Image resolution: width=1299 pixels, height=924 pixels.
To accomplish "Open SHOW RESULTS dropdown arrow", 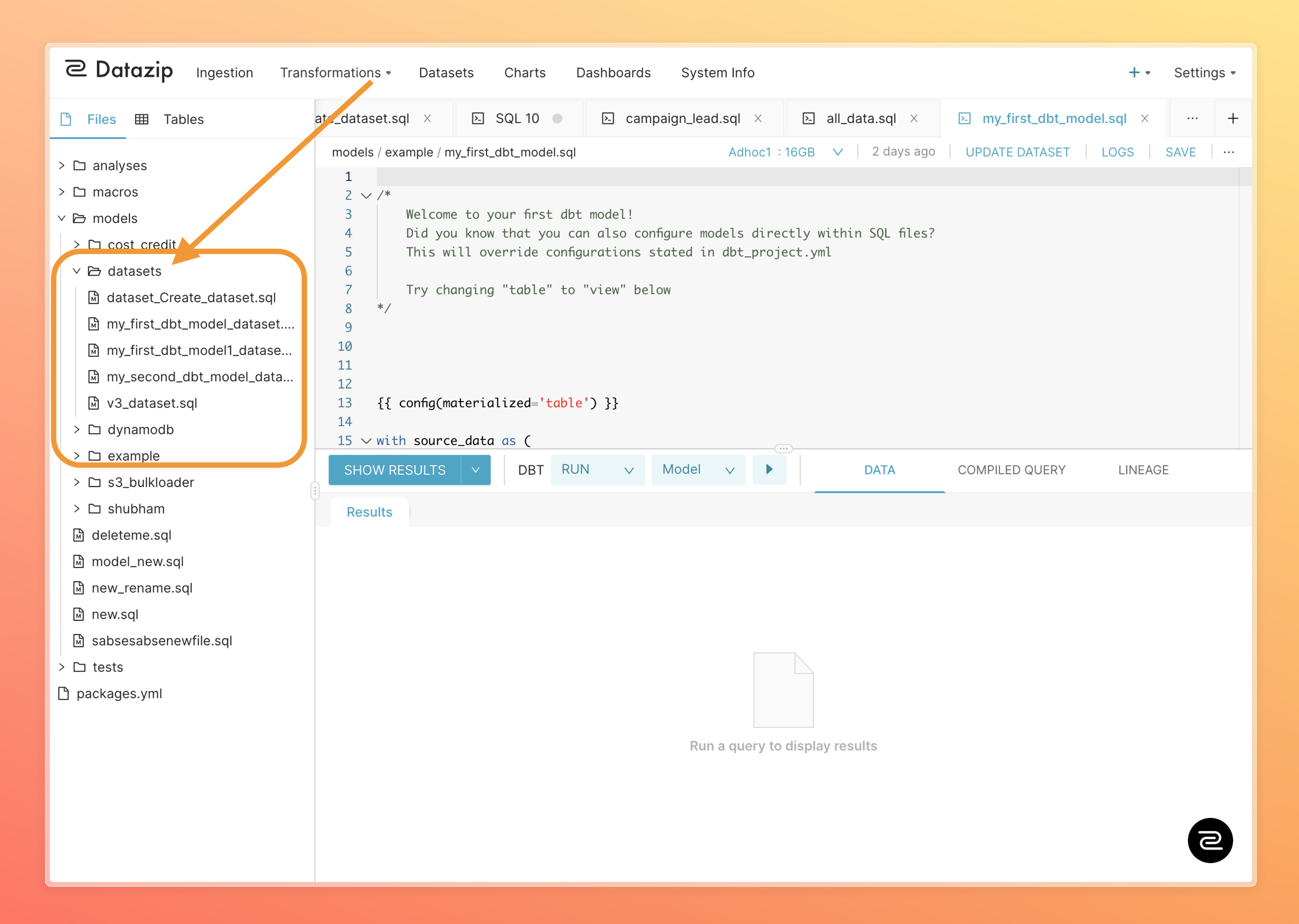I will (476, 470).
